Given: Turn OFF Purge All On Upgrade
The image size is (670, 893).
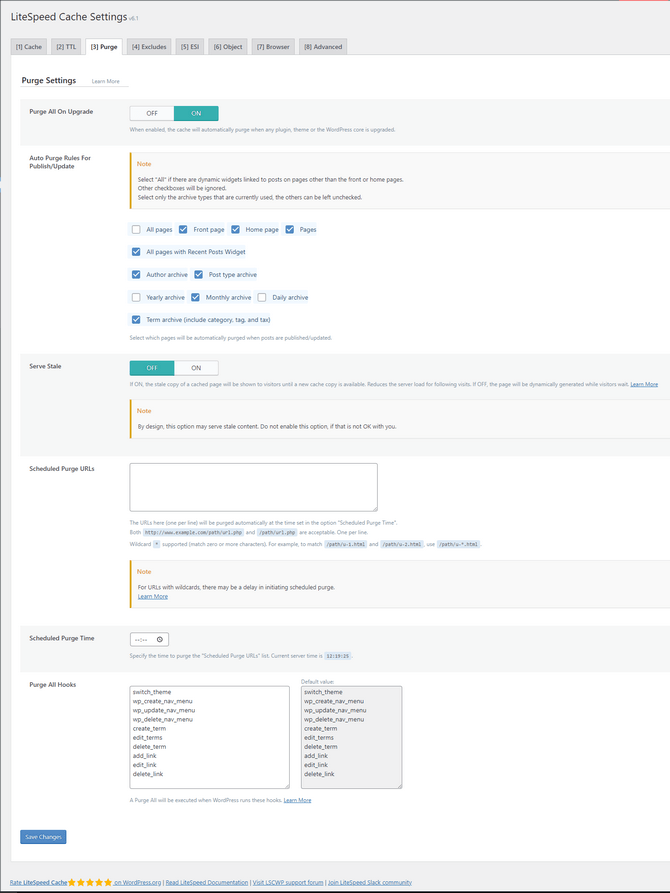Looking at the screenshot, I should pyautogui.click(x=152, y=114).
